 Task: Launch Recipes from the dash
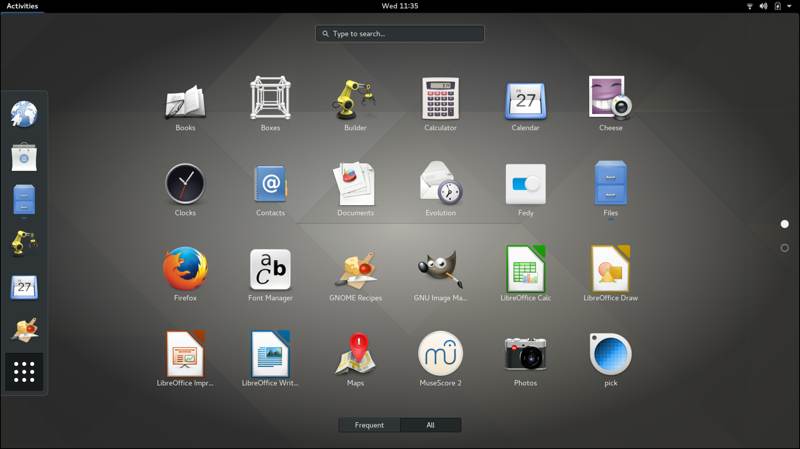pos(24,329)
